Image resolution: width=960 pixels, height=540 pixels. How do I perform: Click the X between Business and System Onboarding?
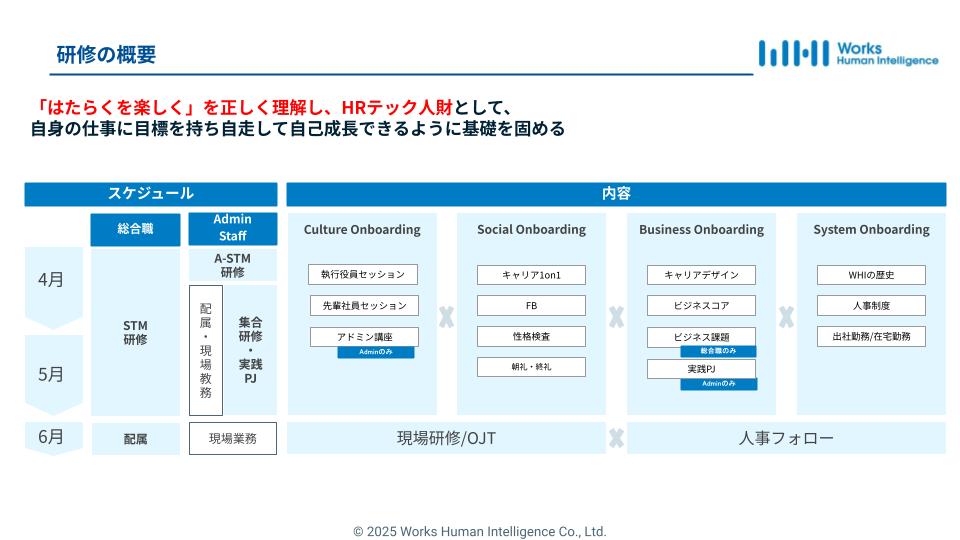[x=786, y=317]
